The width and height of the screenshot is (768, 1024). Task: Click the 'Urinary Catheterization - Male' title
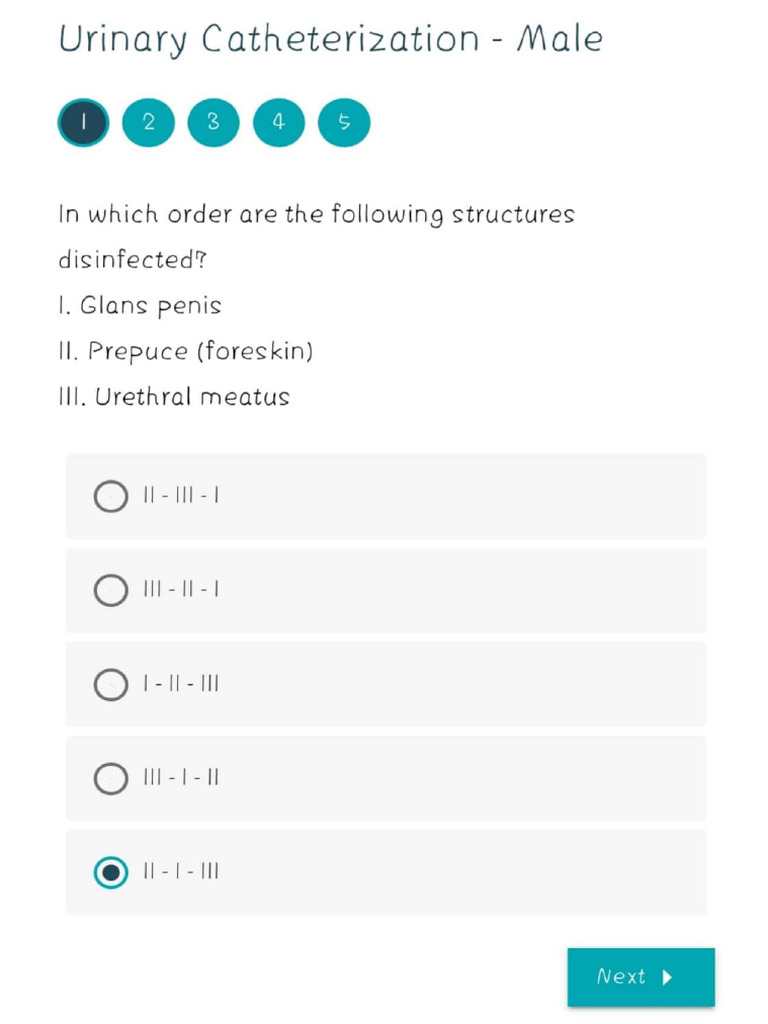(x=330, y=40)
